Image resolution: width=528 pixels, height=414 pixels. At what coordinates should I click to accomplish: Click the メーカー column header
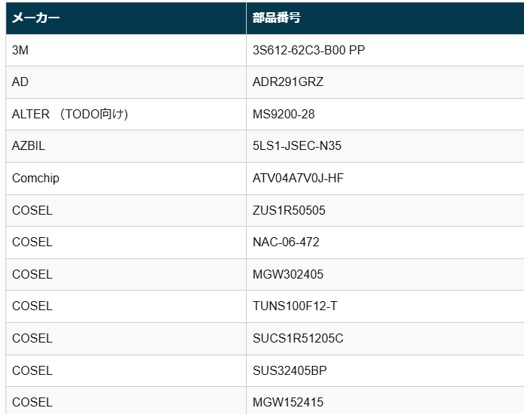tap(126, 18)
